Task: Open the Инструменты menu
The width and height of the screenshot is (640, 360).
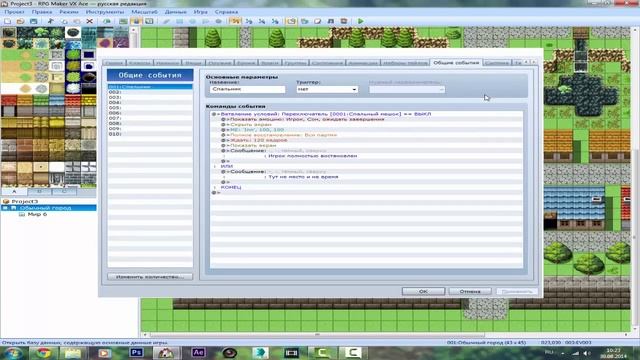Action: [104, 12]
